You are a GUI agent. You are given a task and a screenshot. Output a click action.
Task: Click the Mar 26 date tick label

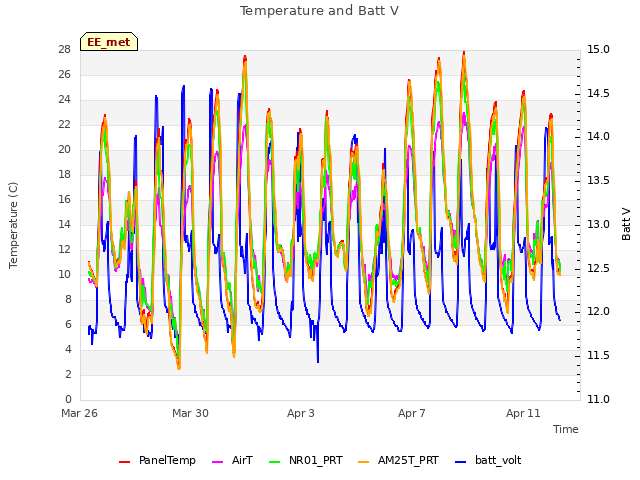coord(79,413)
